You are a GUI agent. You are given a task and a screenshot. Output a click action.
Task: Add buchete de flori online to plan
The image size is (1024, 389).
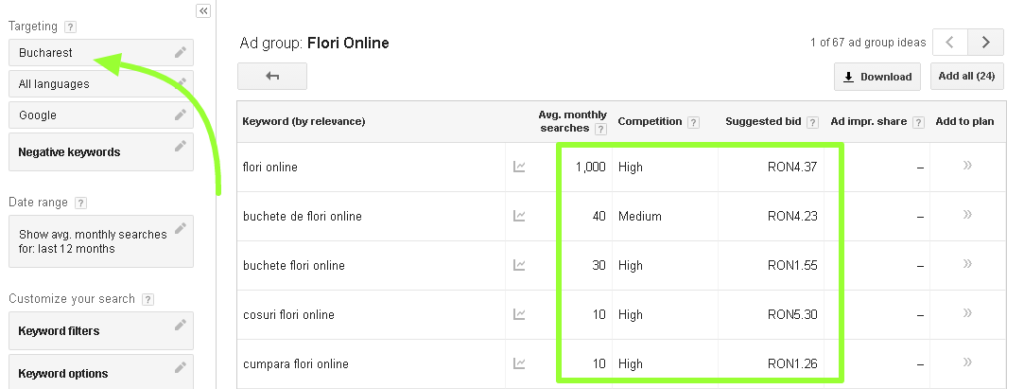[x=967, y=215]
